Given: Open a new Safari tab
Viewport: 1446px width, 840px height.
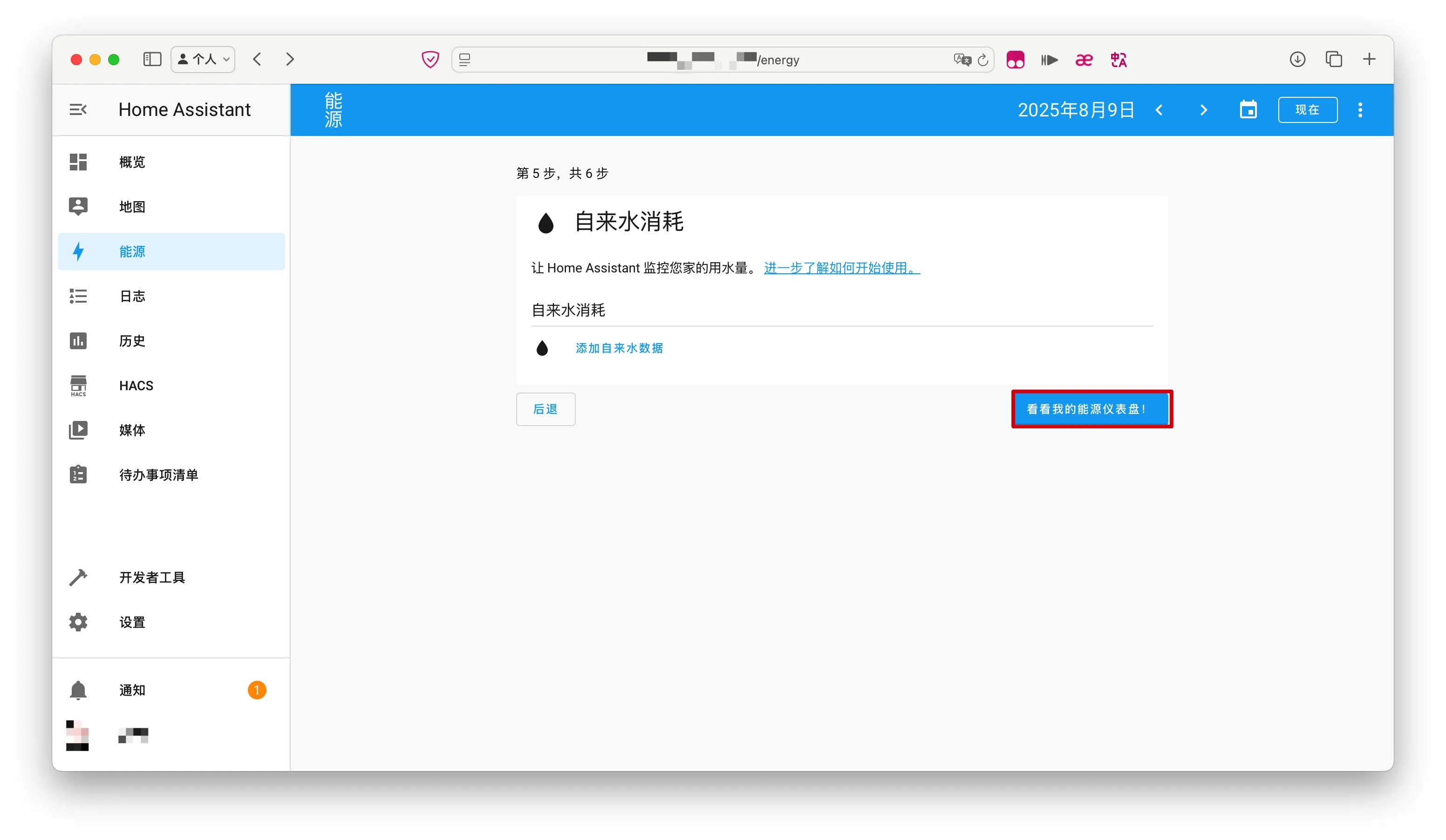Looking at the screenshot, I should tap(1369, 59).
